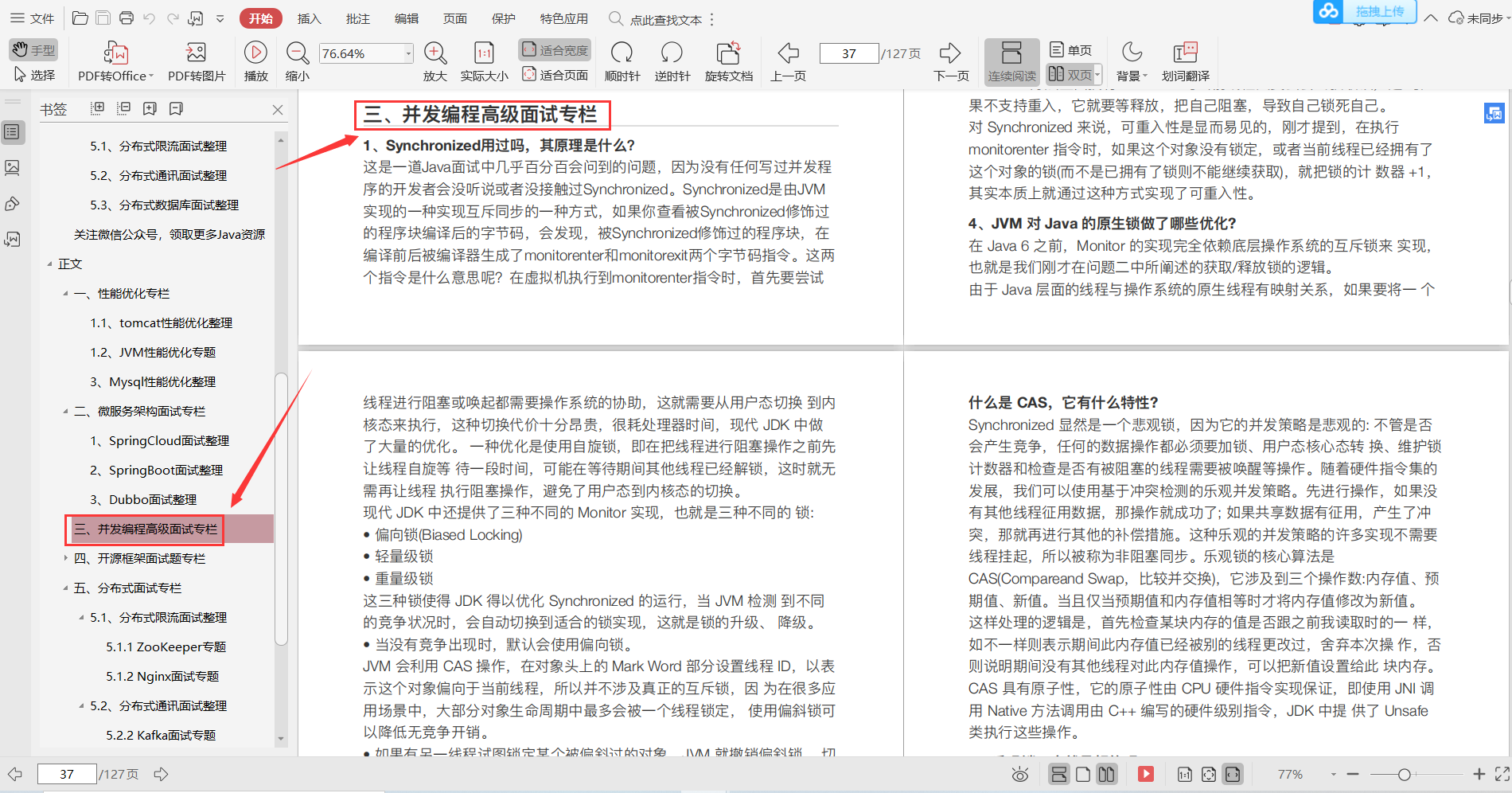The height and width of the screenshot is (793, 1512).
Task: Toggle 连续阅读 continuous reading mode
Action: coord(1011,61)
